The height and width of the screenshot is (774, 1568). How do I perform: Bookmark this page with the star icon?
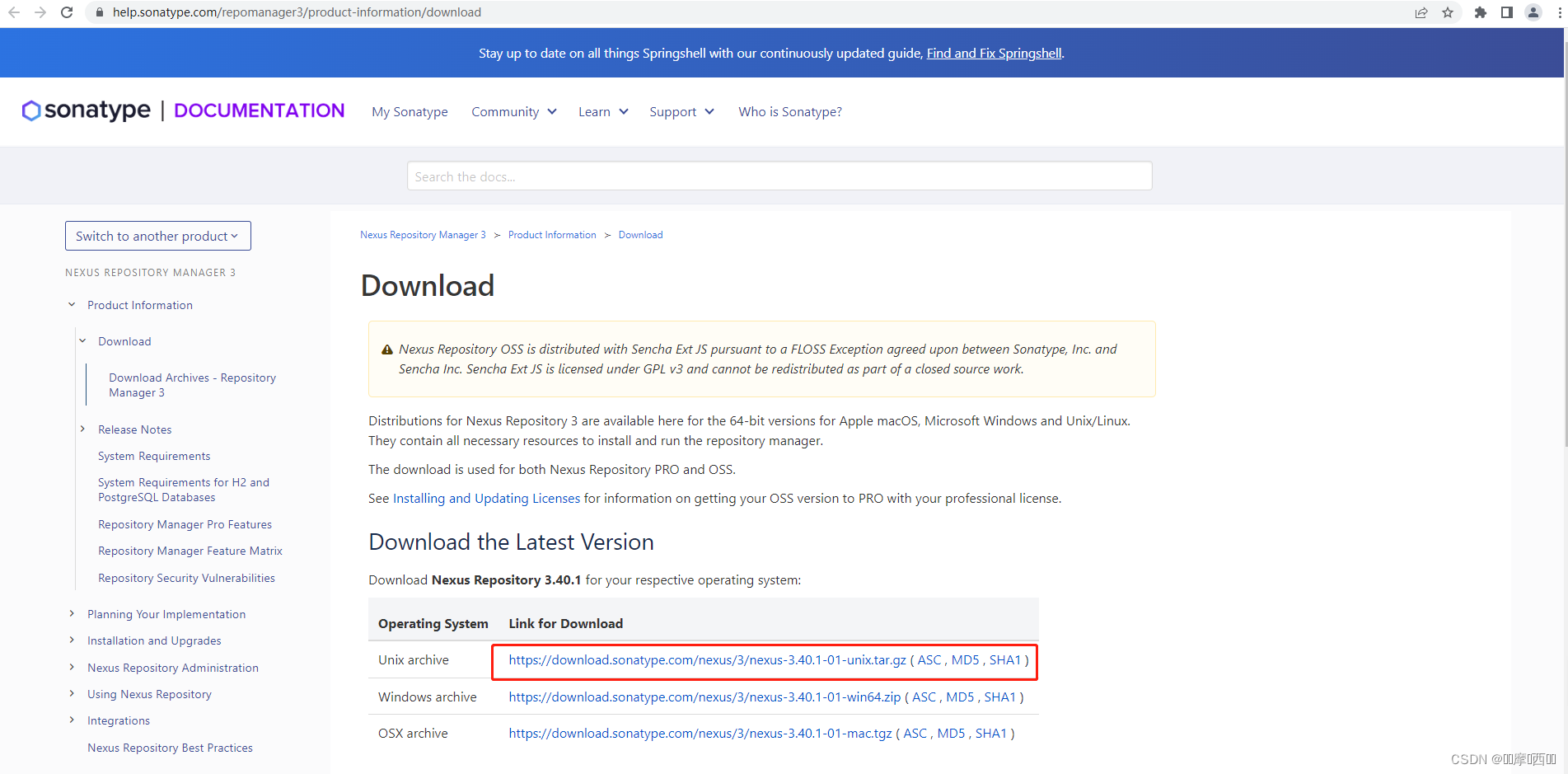(x=1448, y=12)
